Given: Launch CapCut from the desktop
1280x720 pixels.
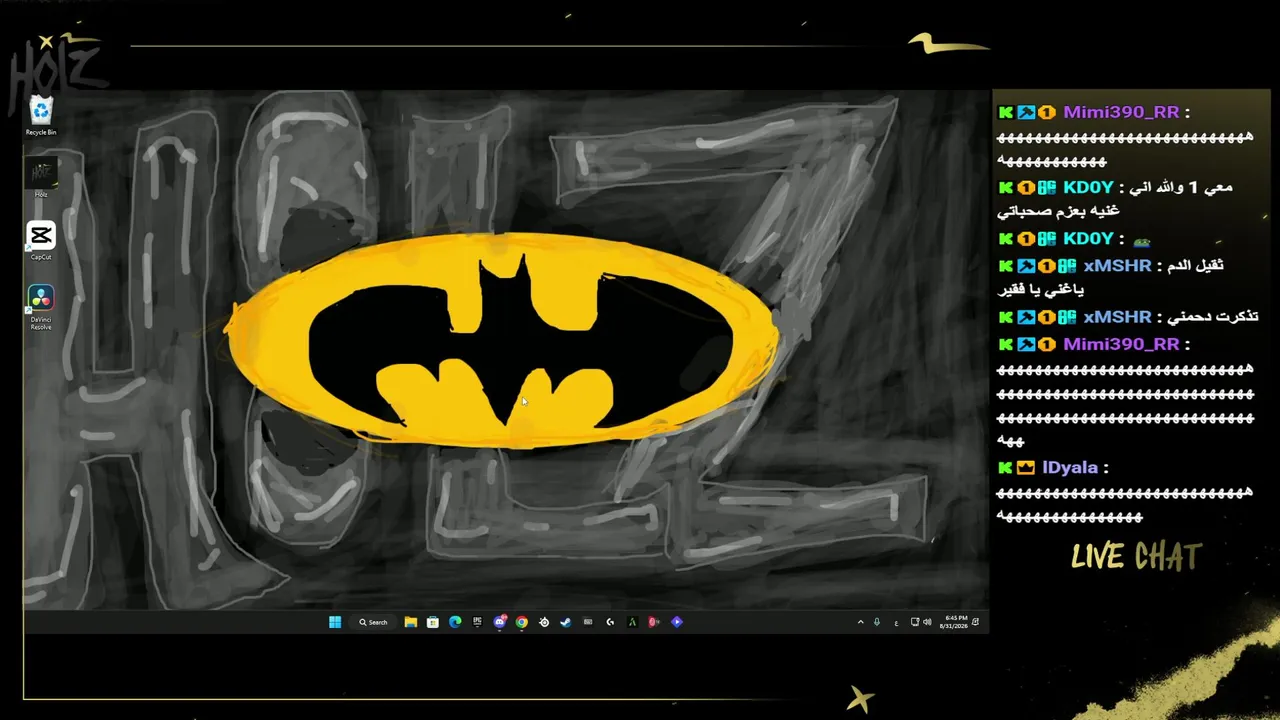Looking at the screenshot, I should (41, 241).
